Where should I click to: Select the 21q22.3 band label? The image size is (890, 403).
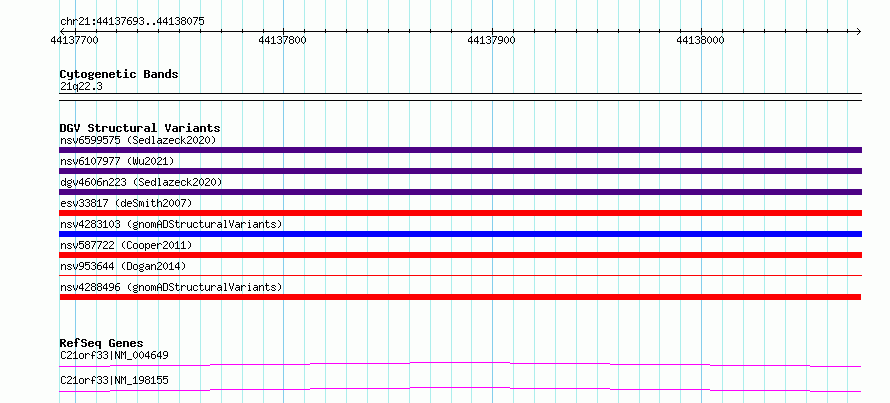81,87
